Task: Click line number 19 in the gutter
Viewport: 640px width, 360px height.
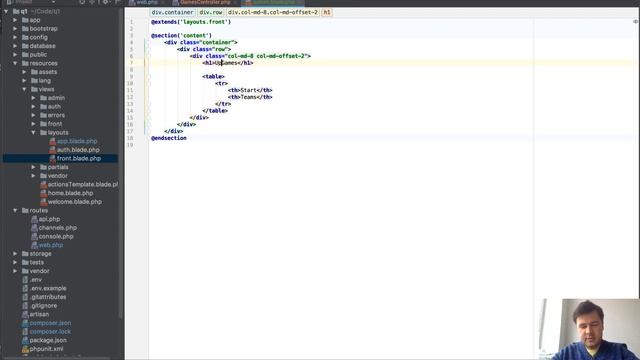Action: tap(130, 145)
